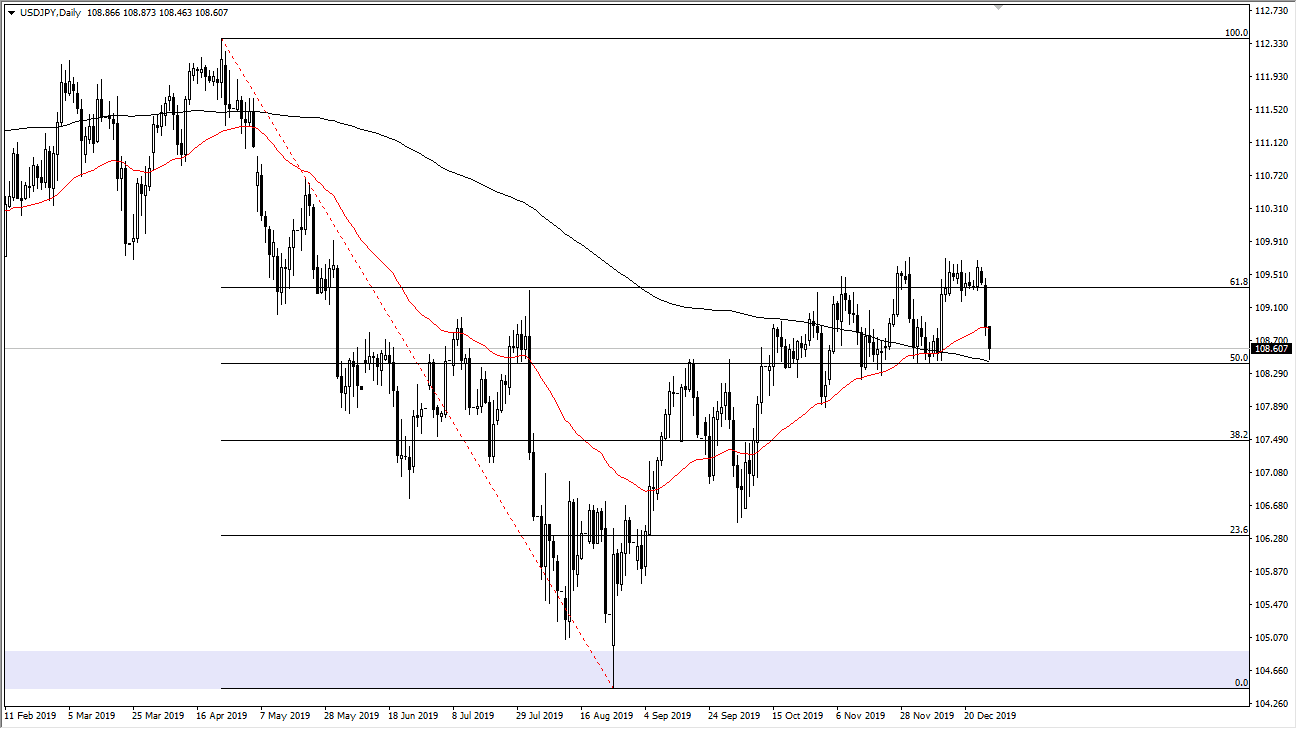Click the 11 Feb 2019 date label

(33, 716)
